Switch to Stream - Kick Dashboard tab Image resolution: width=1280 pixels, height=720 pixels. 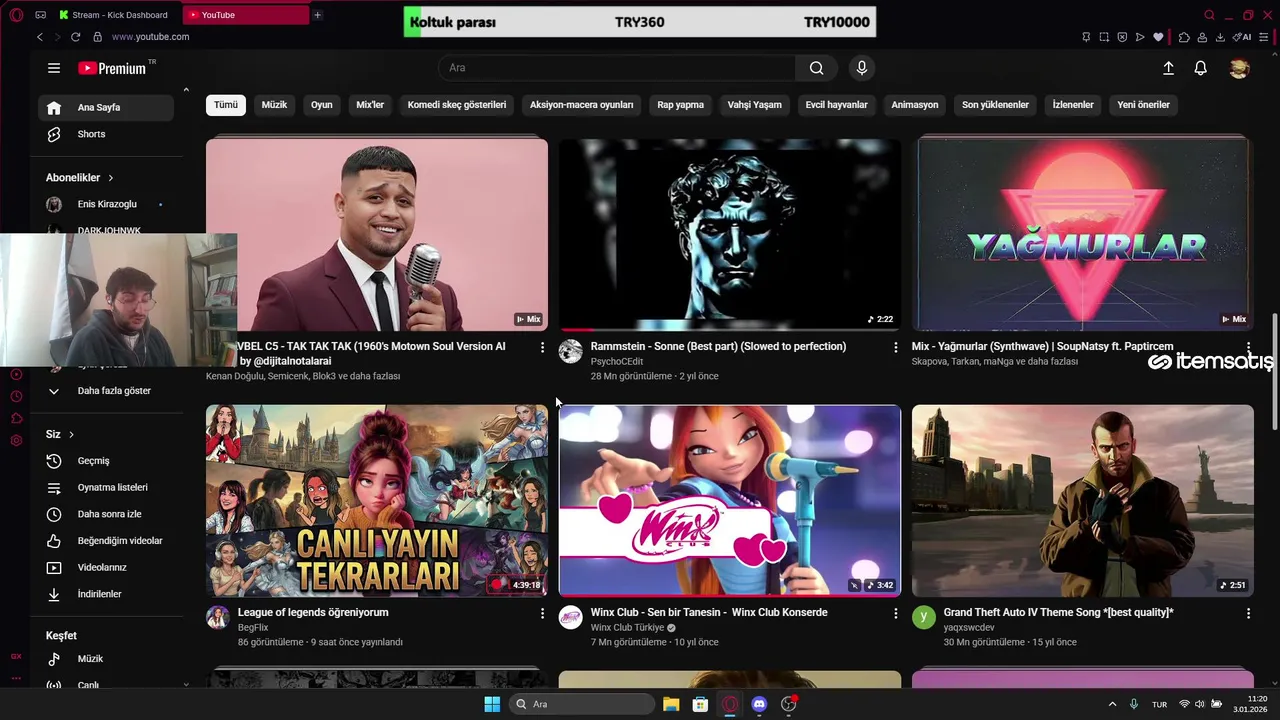tap(118, 15)
